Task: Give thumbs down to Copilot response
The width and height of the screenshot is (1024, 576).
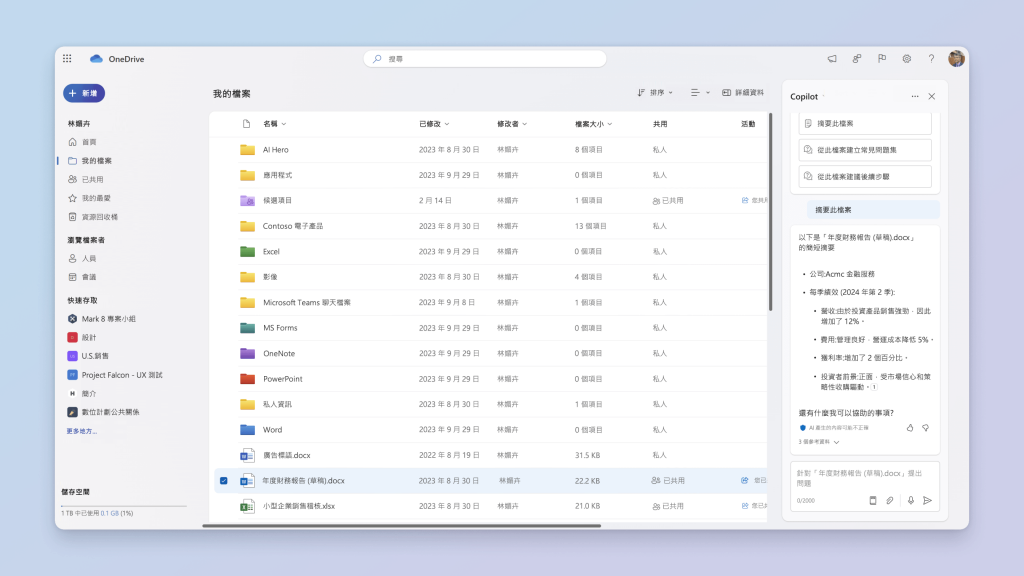Action: (925, 428)
